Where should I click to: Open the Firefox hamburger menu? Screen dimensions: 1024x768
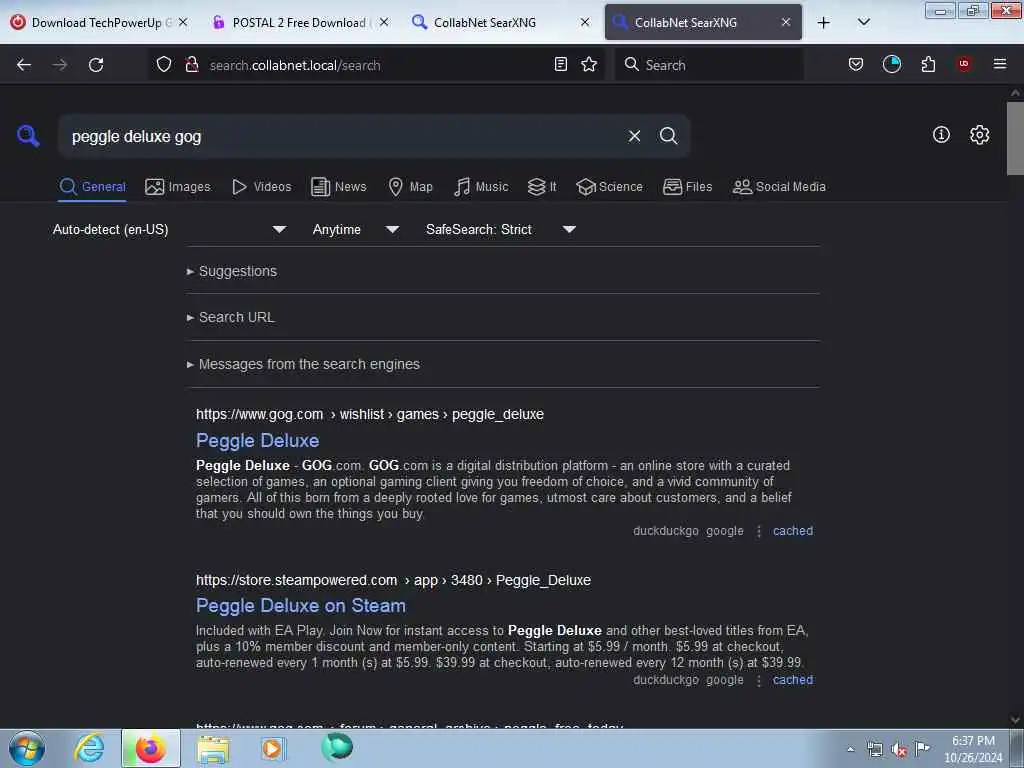tap(1000, 64)
